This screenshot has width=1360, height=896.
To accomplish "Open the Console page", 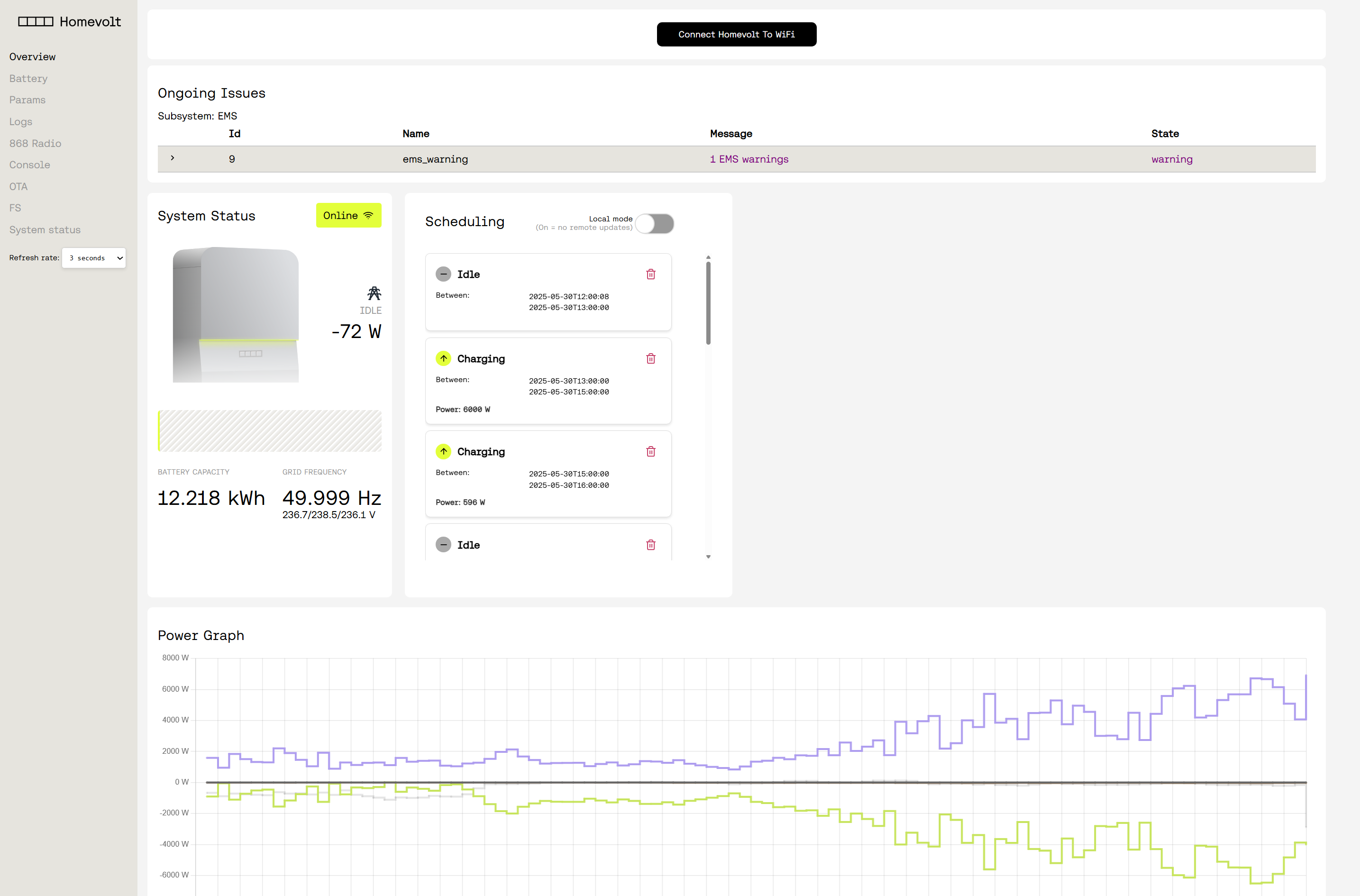I will point(30,165).
